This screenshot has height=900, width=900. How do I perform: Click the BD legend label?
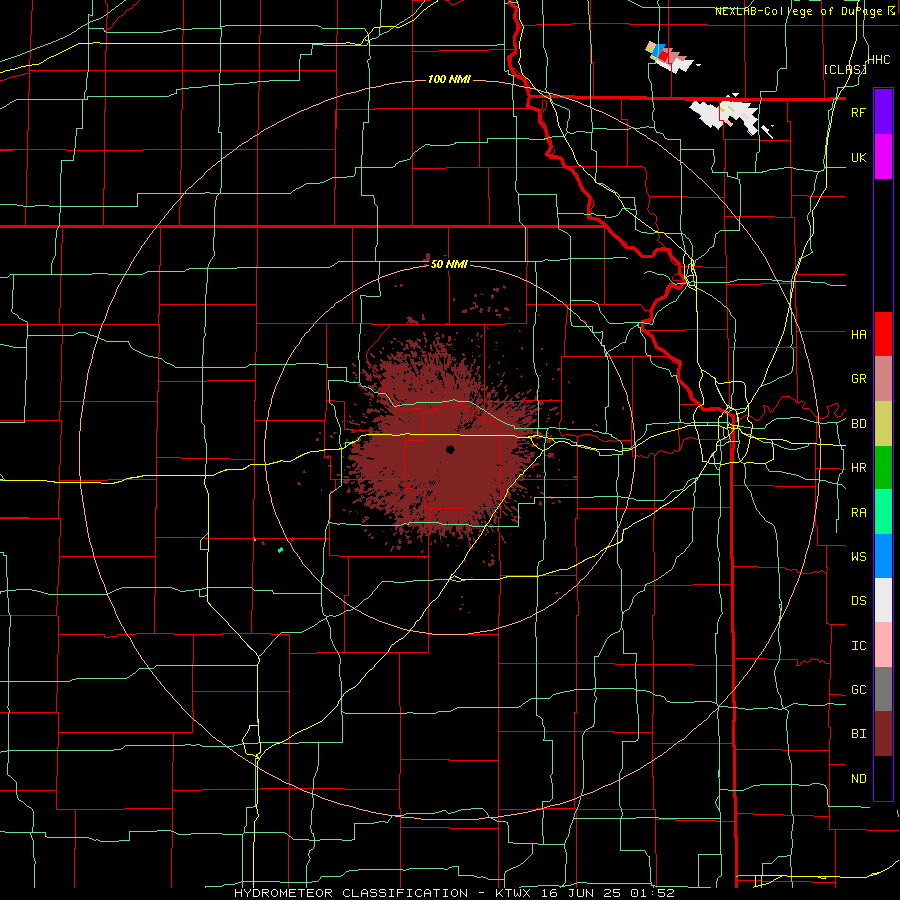(858, 424)
